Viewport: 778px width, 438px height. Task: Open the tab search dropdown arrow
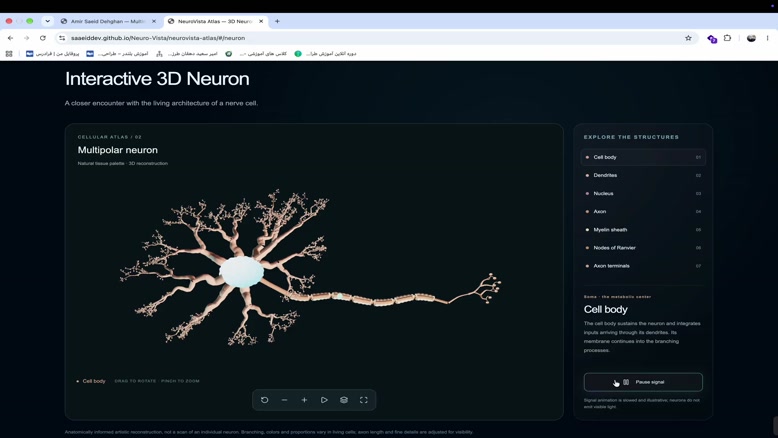tap(47, 21)
